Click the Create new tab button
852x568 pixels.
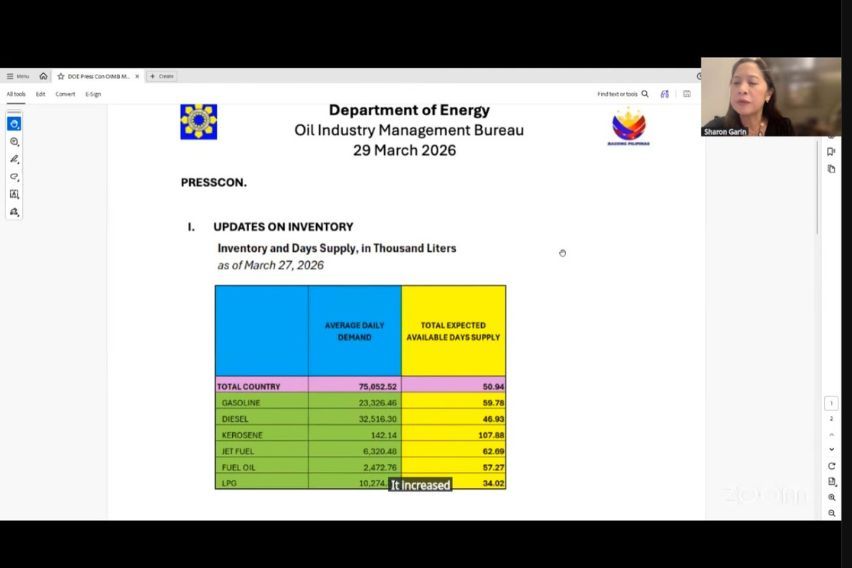point(161,76)
